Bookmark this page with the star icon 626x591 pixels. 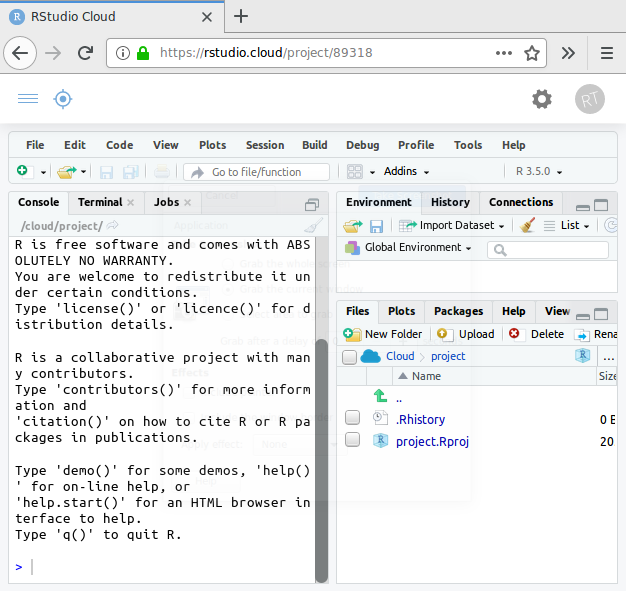532,53
